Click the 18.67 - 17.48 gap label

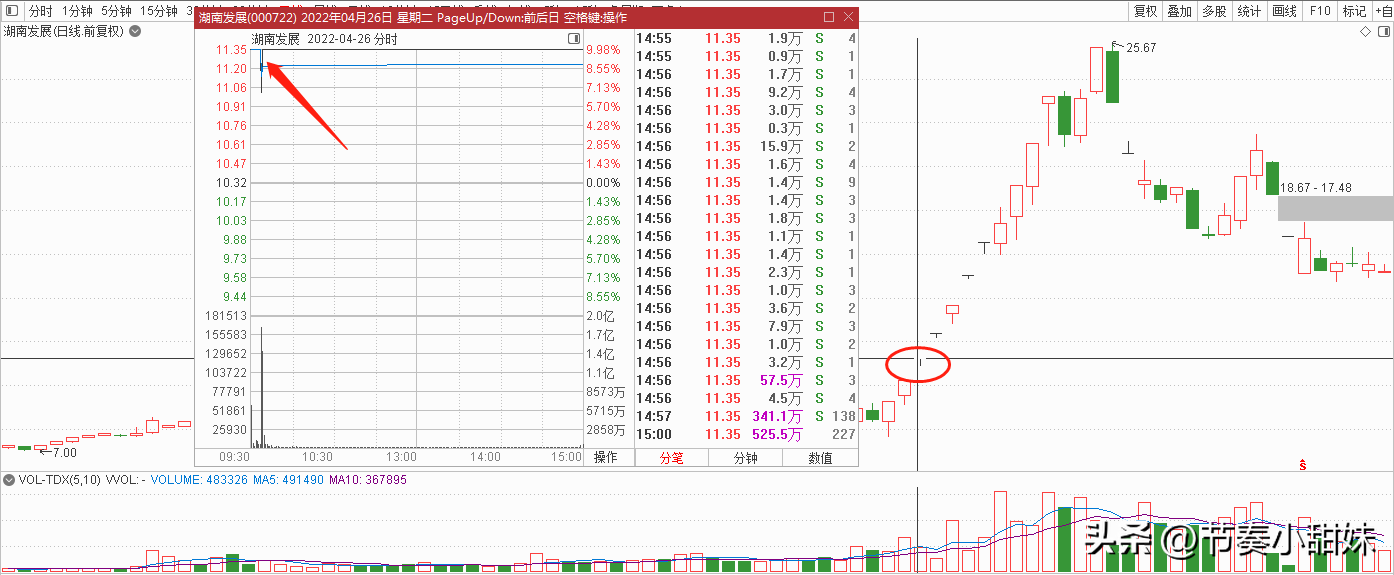[1316, 188]
